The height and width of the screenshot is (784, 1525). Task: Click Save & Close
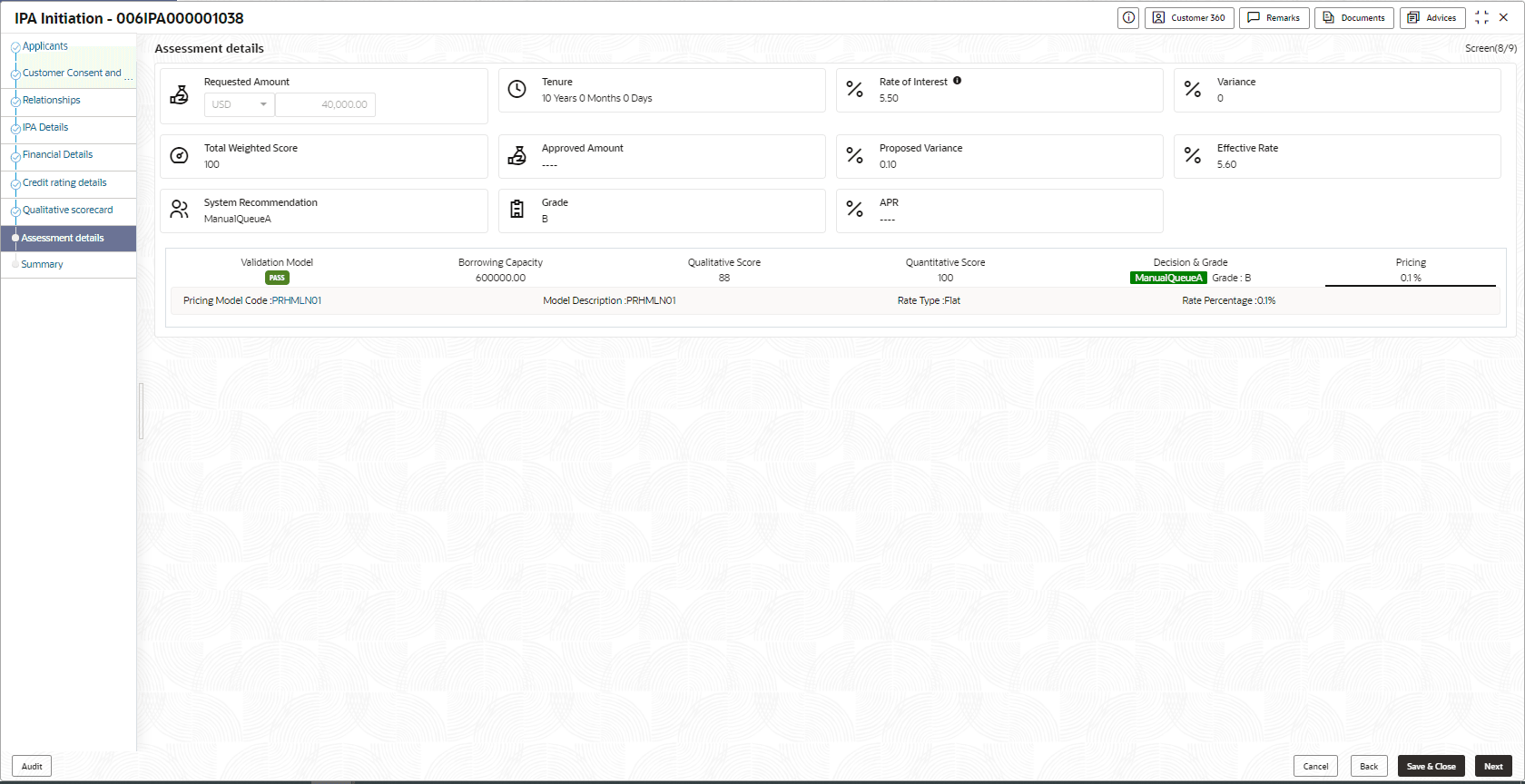coord(1431,766)
